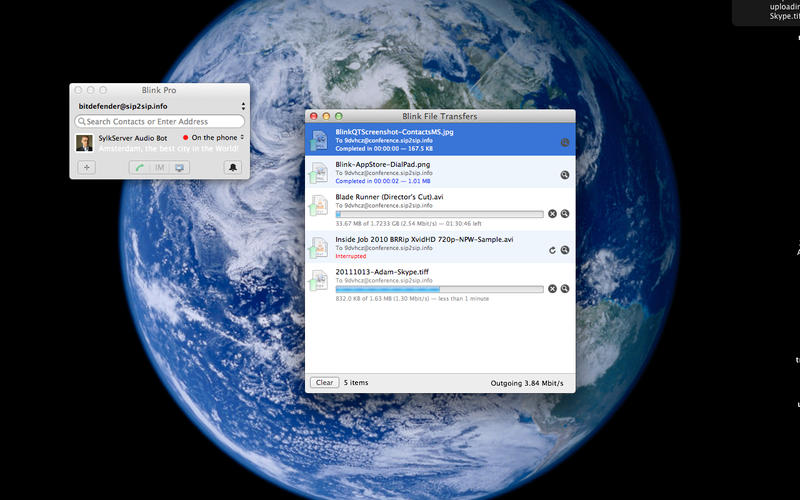Select BlinkQTScreenshot-ContactsMS.jpg file name
This screenshot has width=800, height=500.
[394, 132]
